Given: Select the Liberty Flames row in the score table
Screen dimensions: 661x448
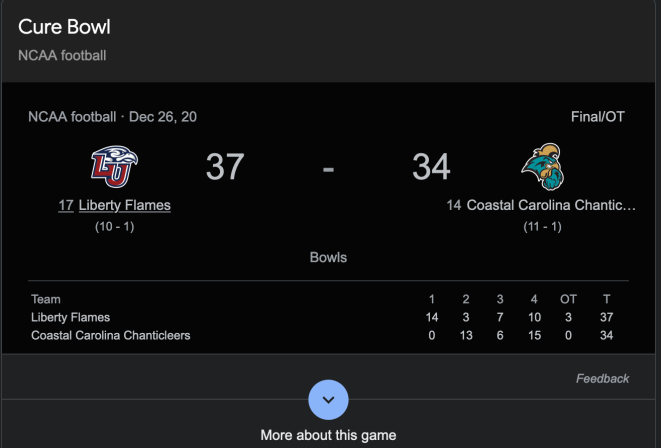Looking at the screenshot, I should tap(71, 317).
